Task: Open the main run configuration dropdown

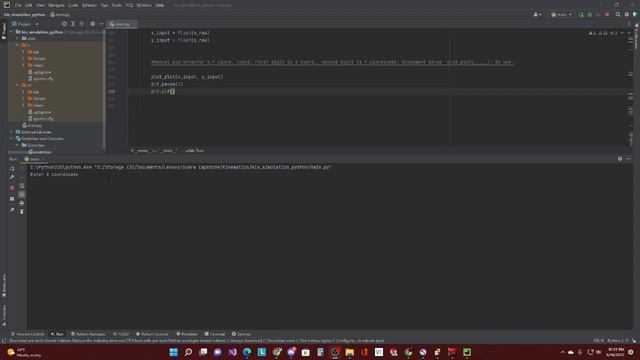Action: 561,15
